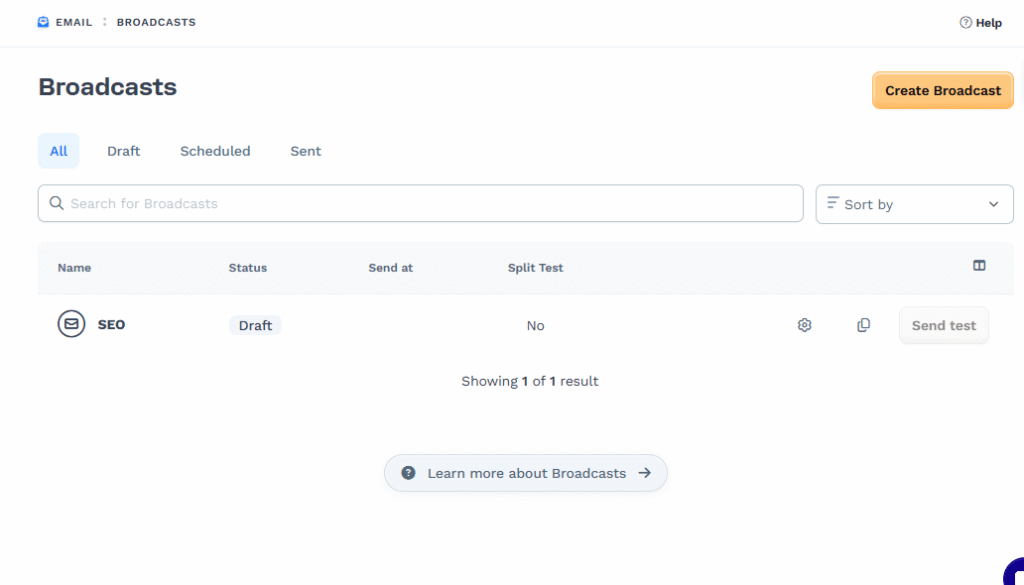Switch to the Scheduled tab
The image size is (1024, 585).
pyautogui.click(x=215, y=151)
